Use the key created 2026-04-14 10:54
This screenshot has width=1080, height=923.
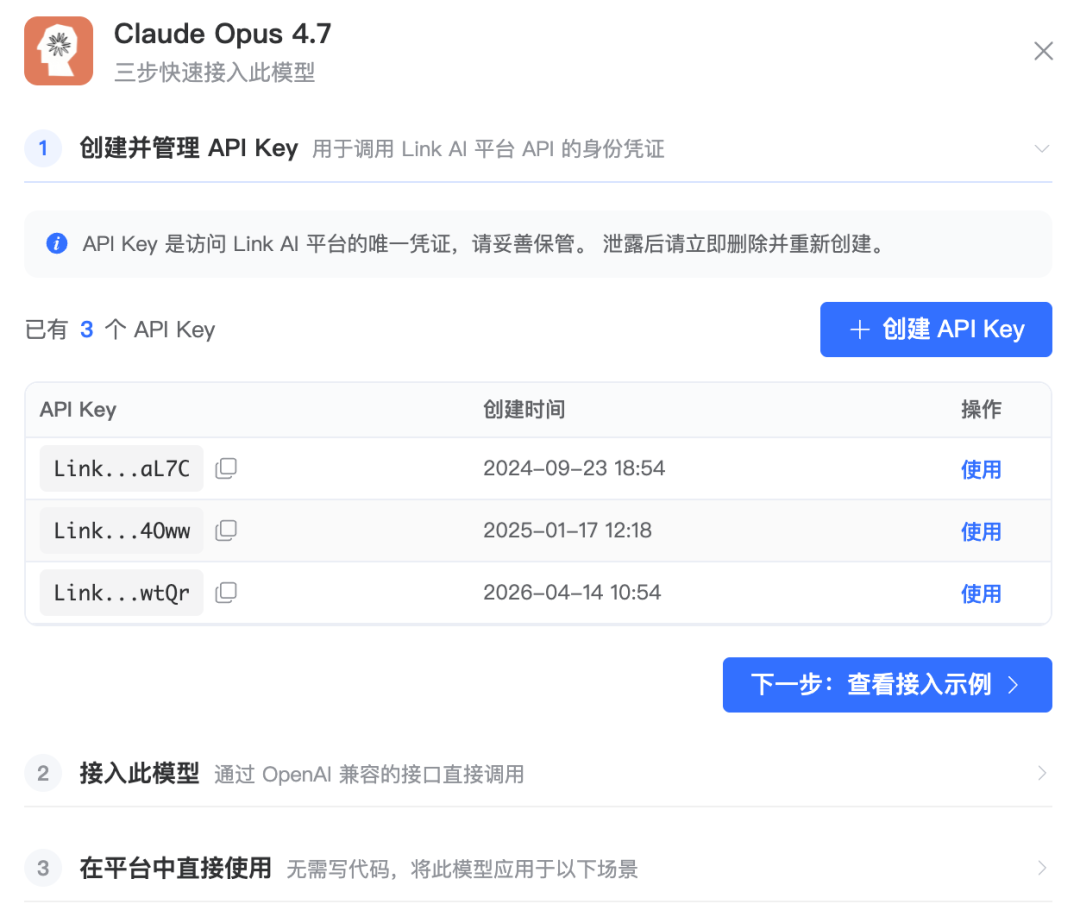[x=981, y=593]
